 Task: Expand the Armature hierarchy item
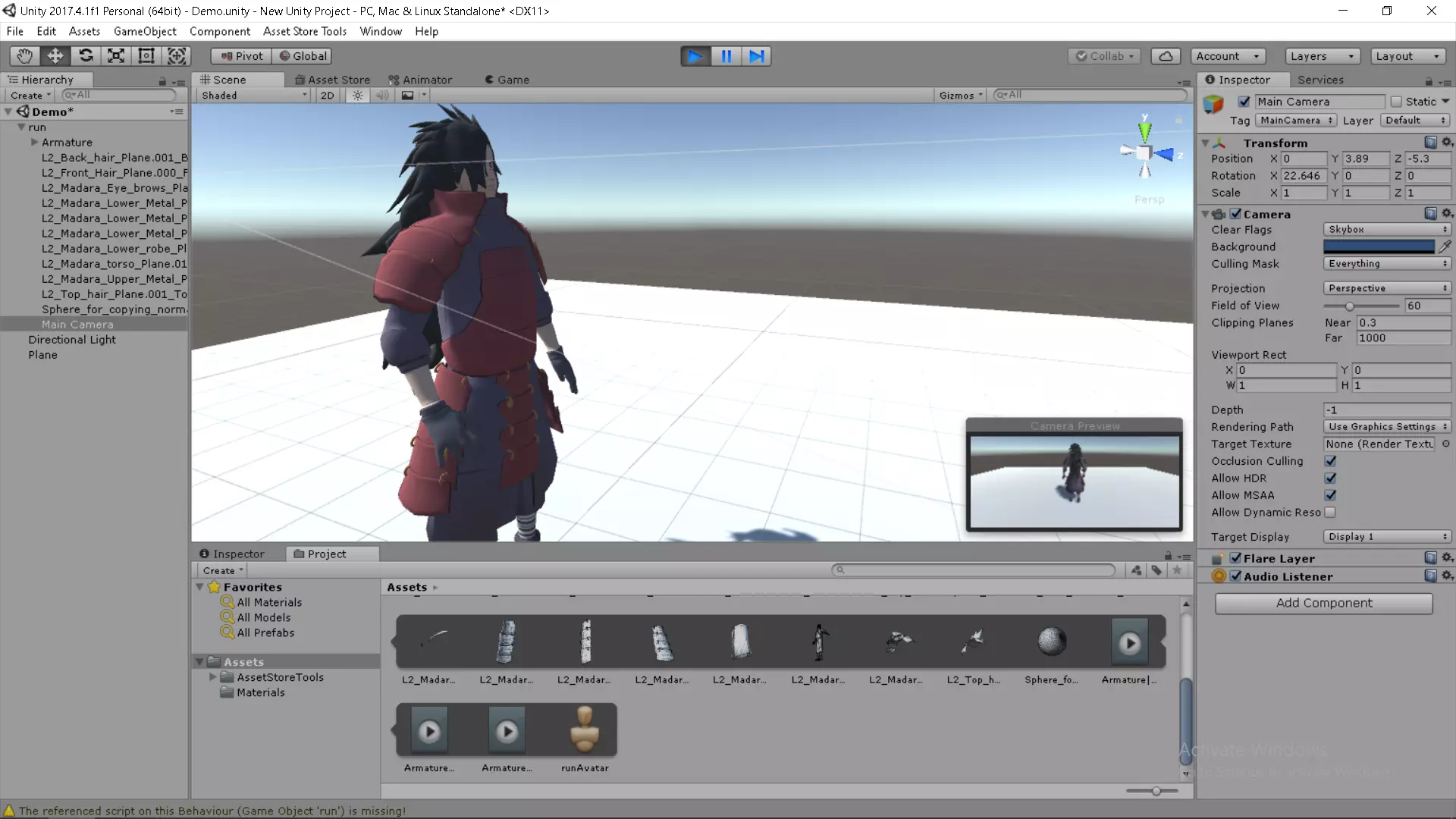[x=34, y=143]
